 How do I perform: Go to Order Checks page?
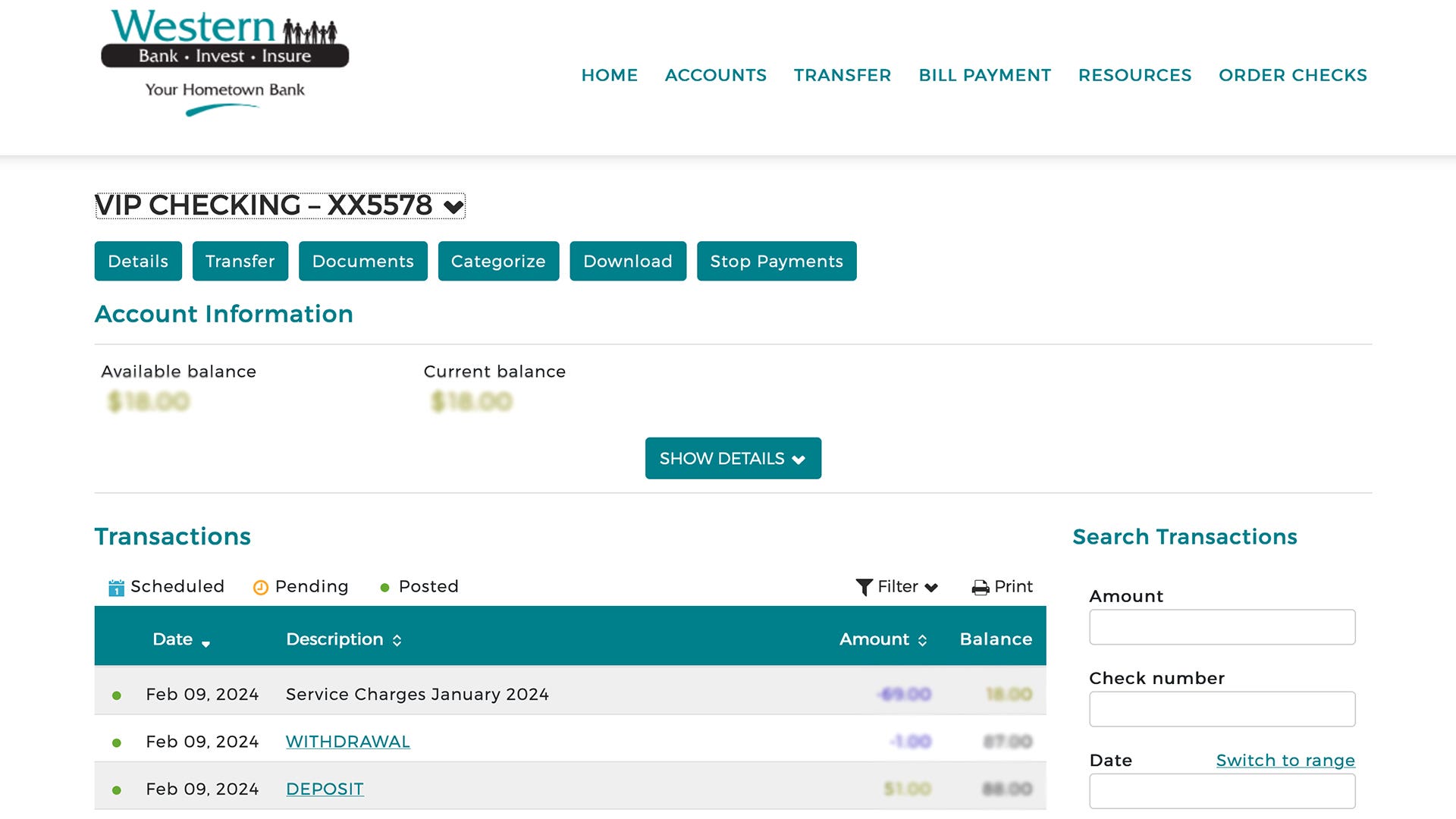click(x=1292, y=75)
